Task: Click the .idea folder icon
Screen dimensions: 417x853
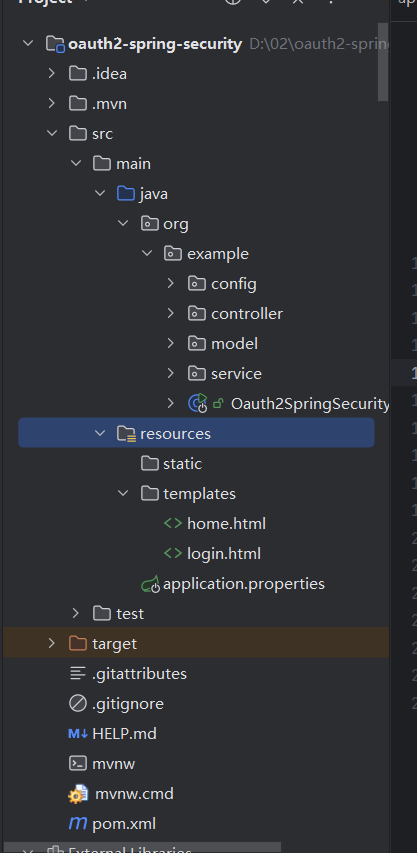Action: click(x=78, y=73)
